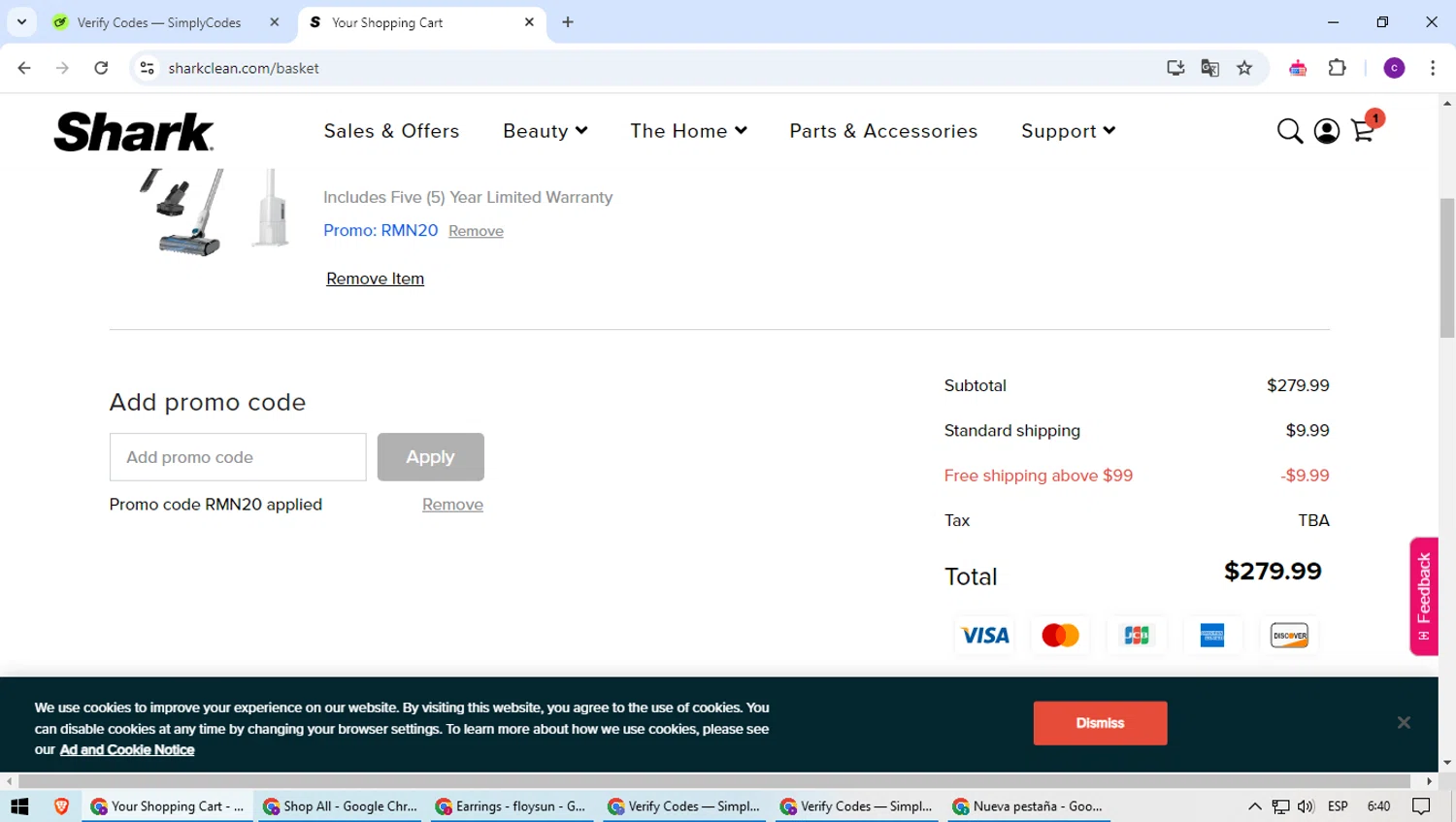Remove the applied promo code below input
This screenshot has width=1456, height=822.
click(x=452, y=505)
